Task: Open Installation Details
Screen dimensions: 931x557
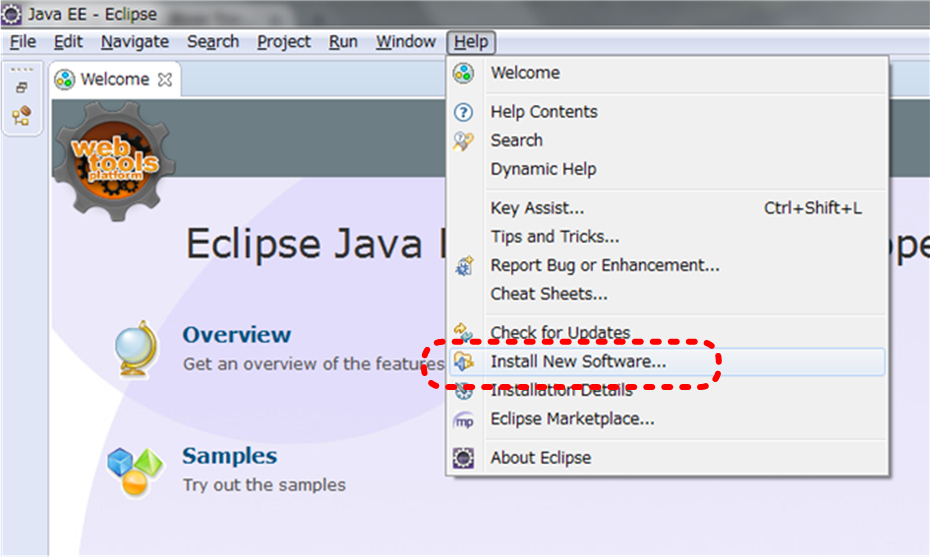Action: point(667,390)
